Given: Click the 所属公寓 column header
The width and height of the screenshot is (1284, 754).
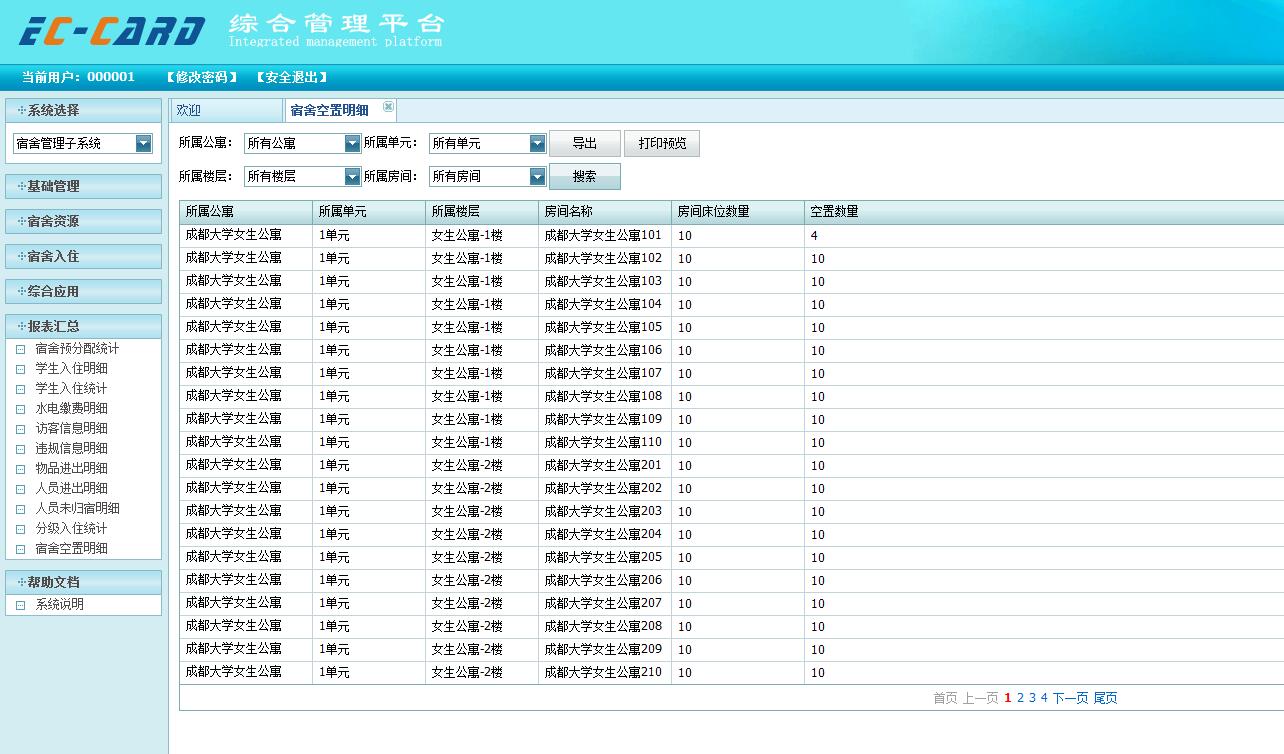Looking at the screenshot, I should click(x=246, y=212).
